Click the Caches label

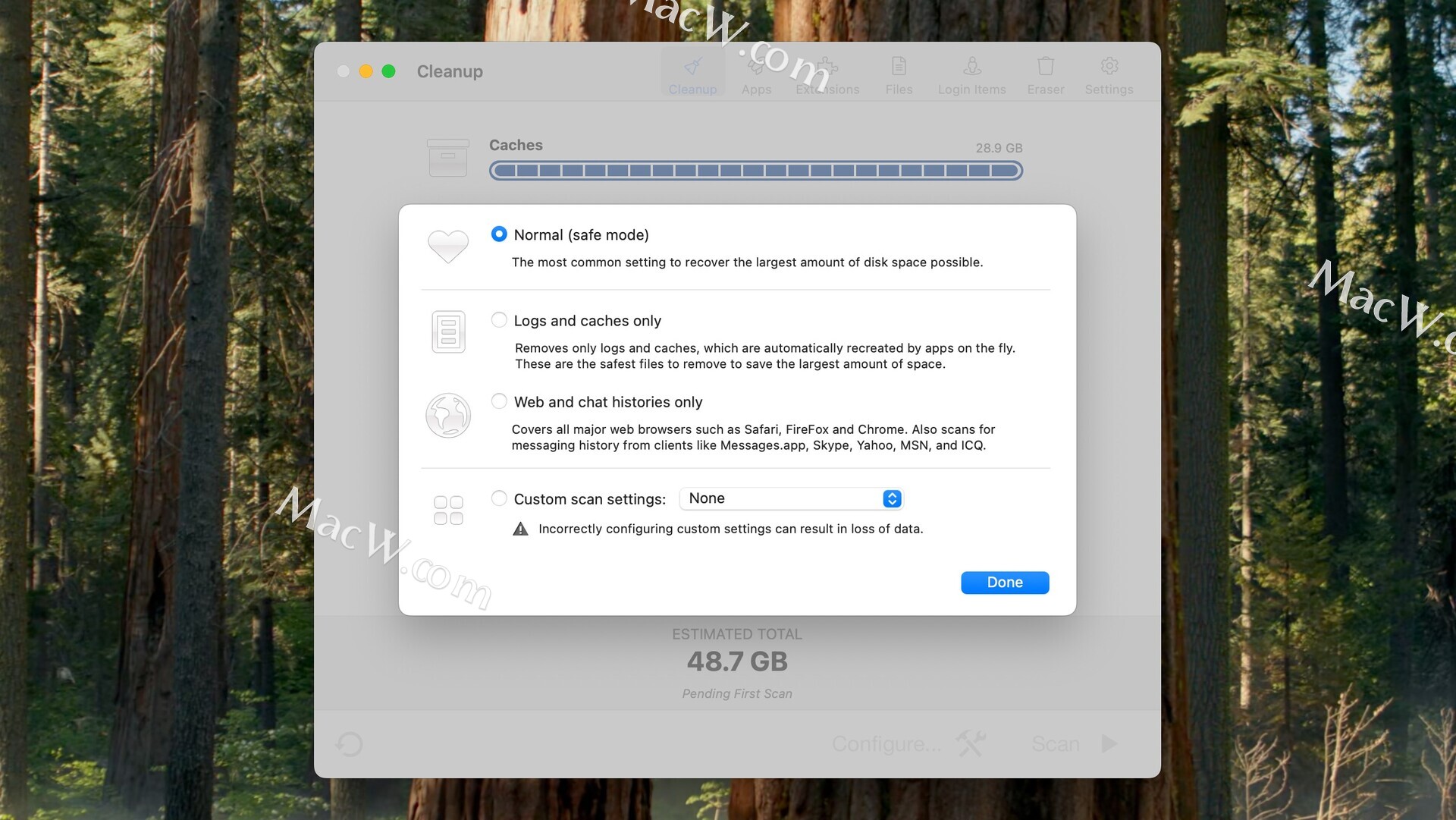point(516,145)
